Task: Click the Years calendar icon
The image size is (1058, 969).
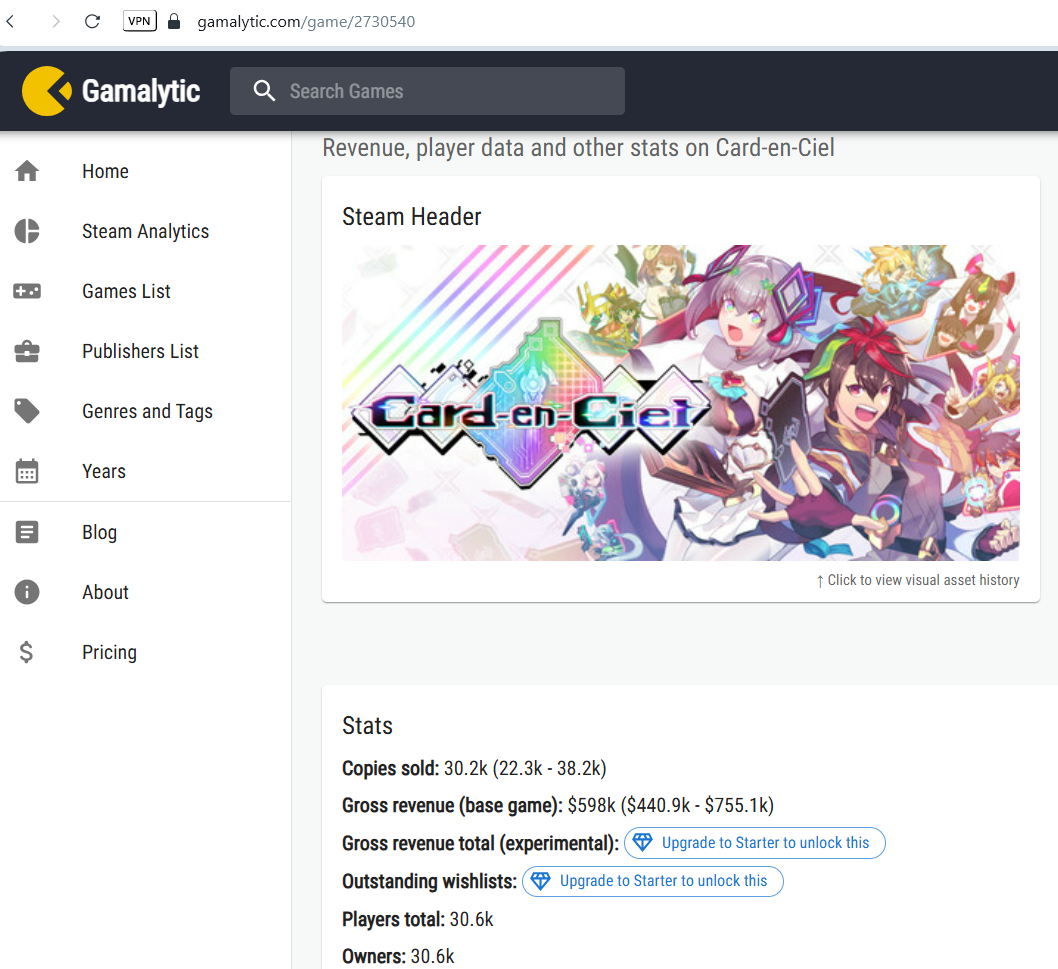Action: click(x=27, y=471)
